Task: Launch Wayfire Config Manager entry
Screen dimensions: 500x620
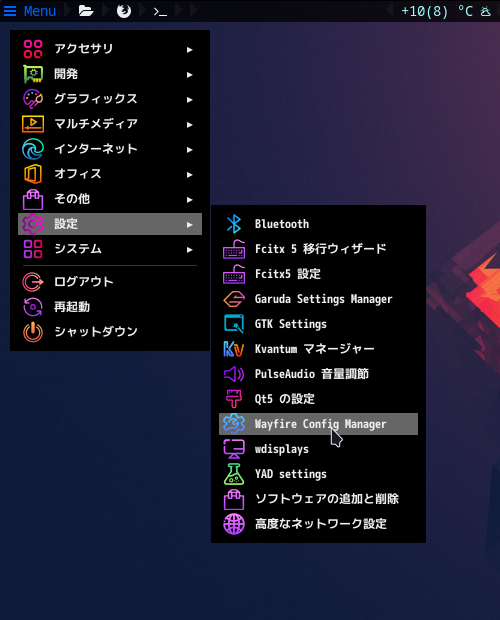Action: coord(318,424)
